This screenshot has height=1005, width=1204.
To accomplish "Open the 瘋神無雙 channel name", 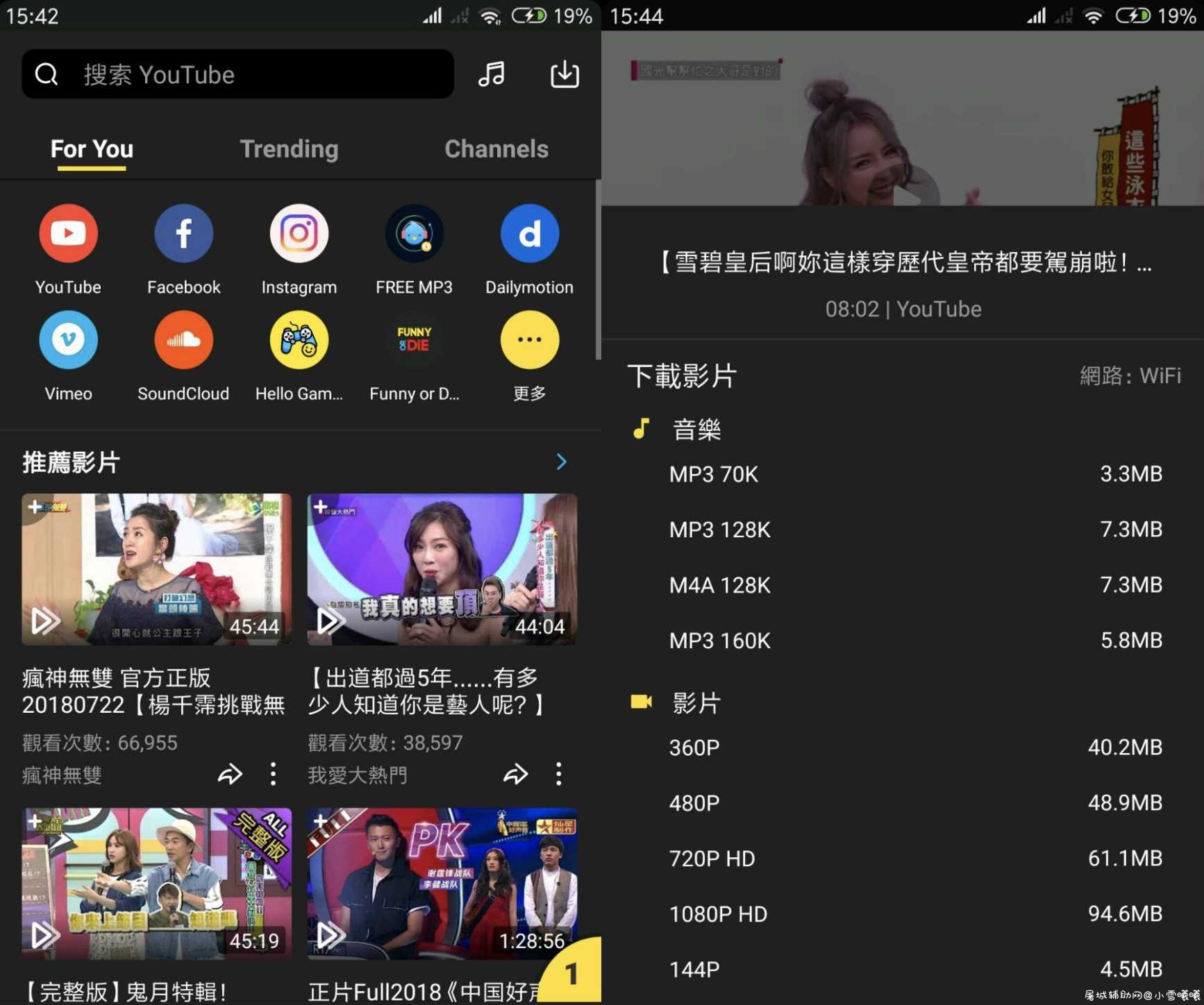I will [62, 775].
